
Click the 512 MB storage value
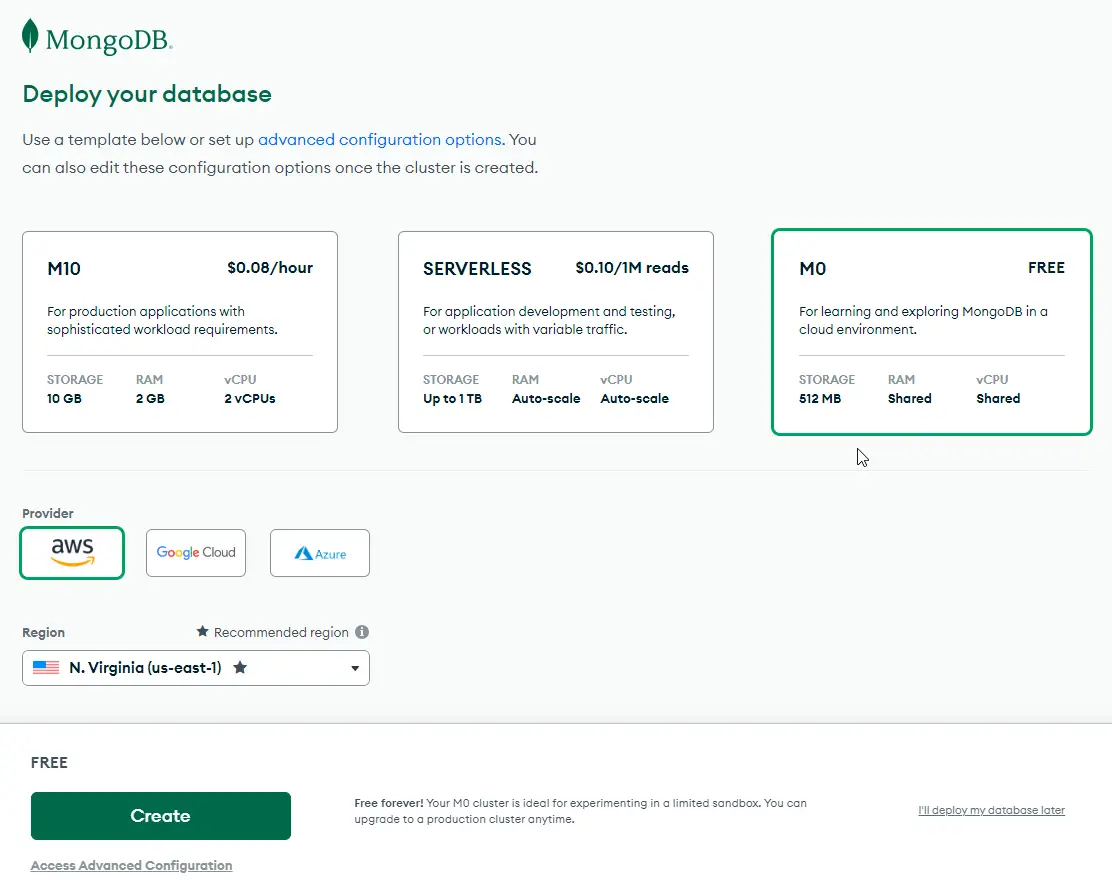pyautogui.click(x=820, y=399)
